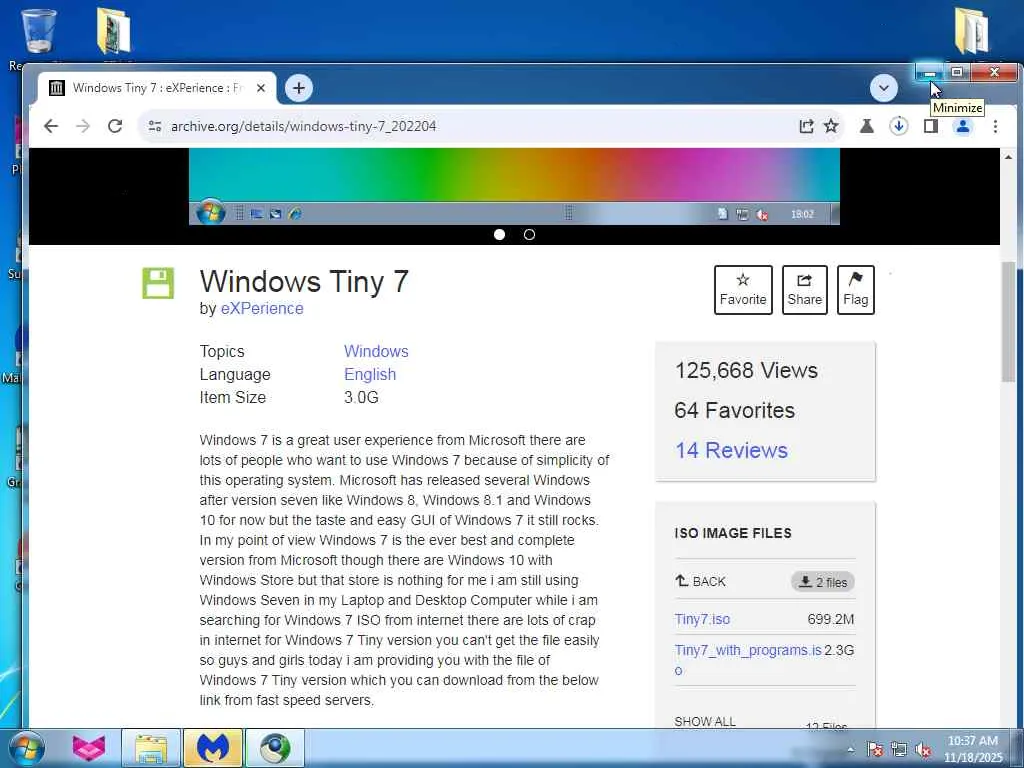
Task: Select the first carousel dot
Action: point(500,234)
